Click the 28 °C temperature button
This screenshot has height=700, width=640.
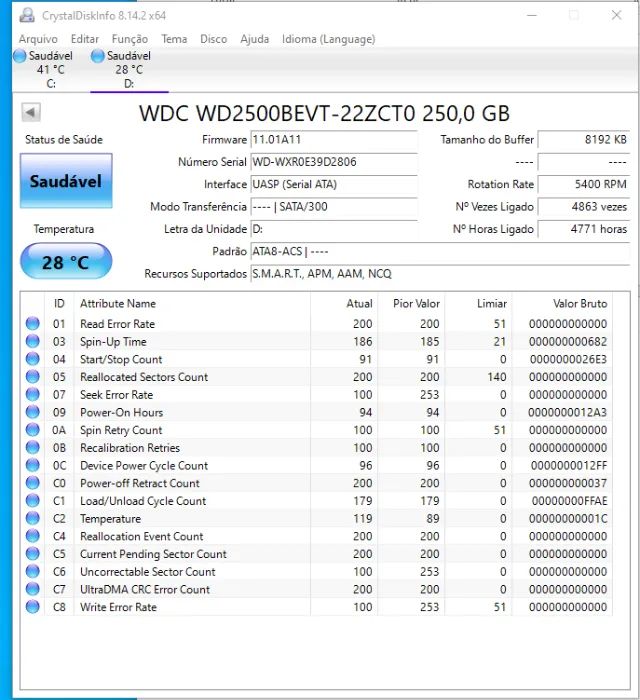[x=66, y=262]
